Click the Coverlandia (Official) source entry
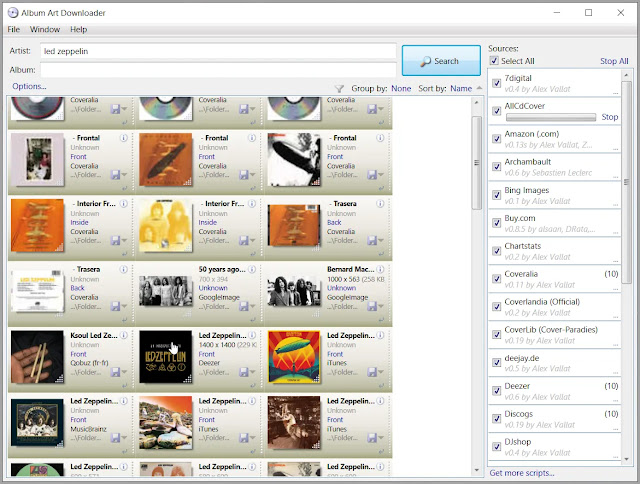This screenshot has width=640, height=484. tap(554, 307)
